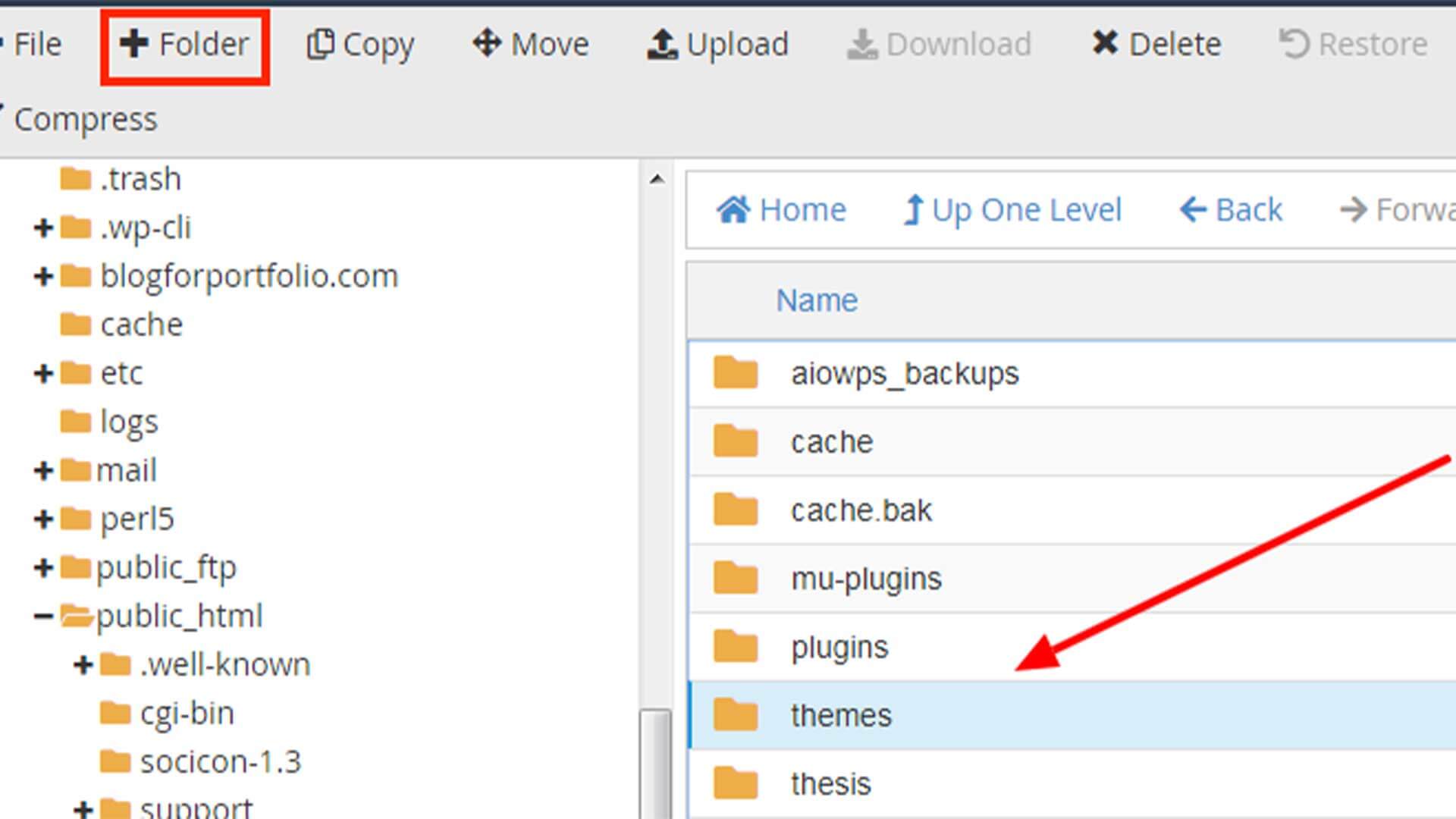Image resolution: width=1456 pixels, height=819 pixels.
Task: Click folder icon beside themes
Action: [x=736, y=714]
